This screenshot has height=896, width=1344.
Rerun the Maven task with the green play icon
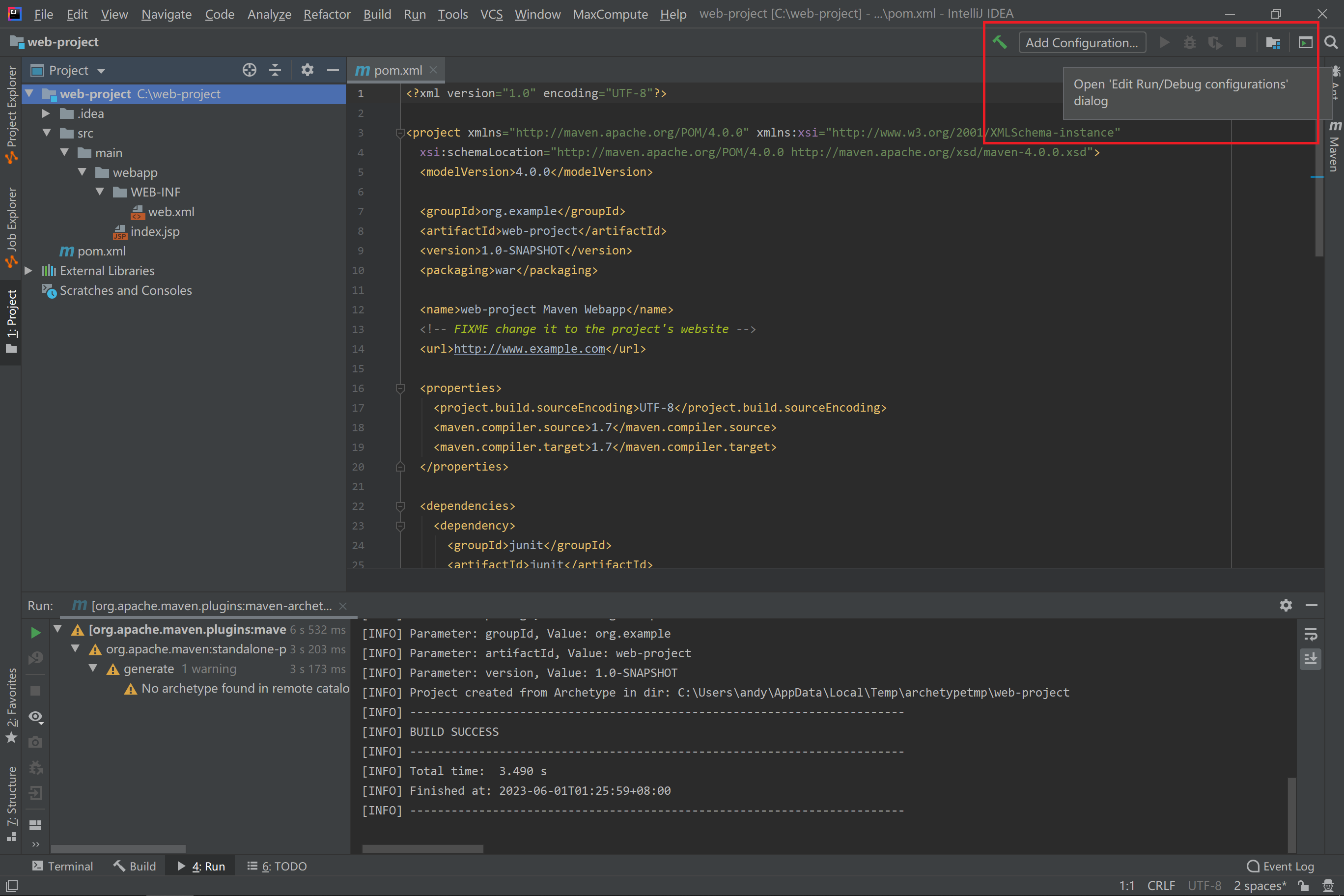(35, 632)
